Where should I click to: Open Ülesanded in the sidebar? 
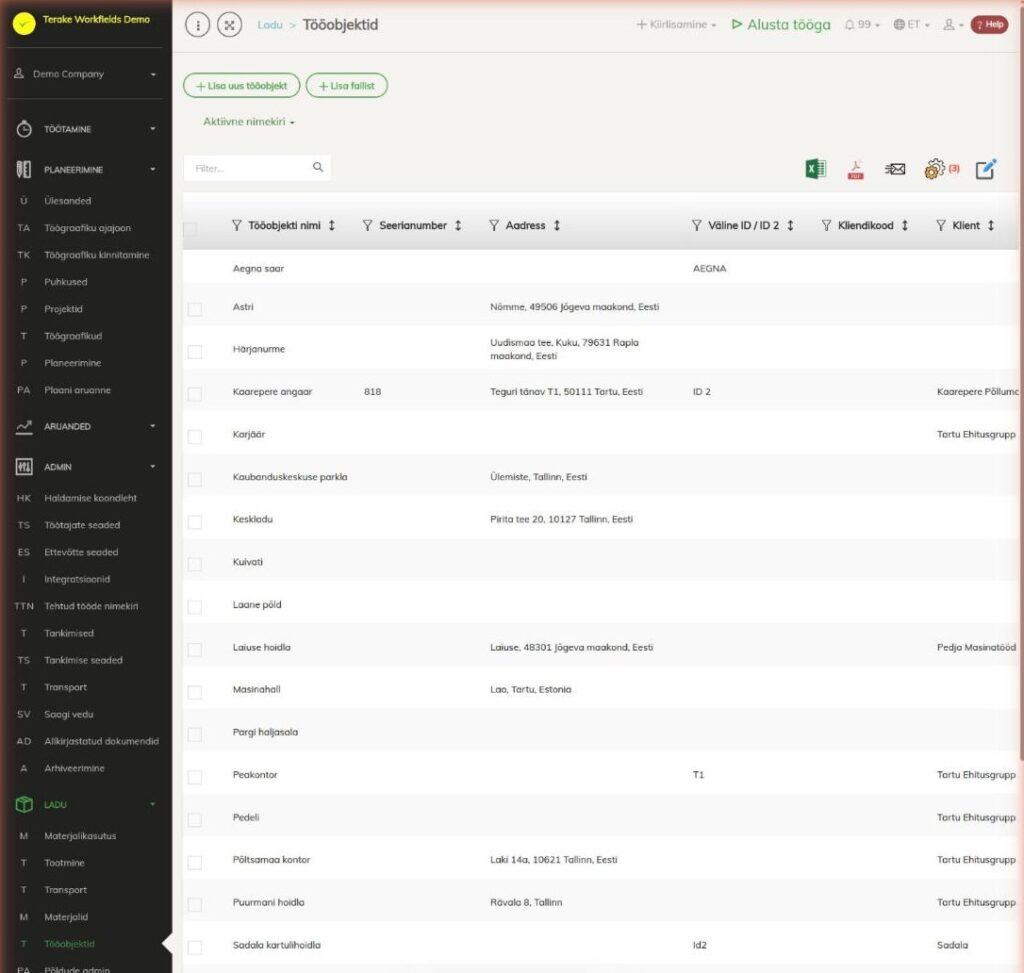click(68, 201)
